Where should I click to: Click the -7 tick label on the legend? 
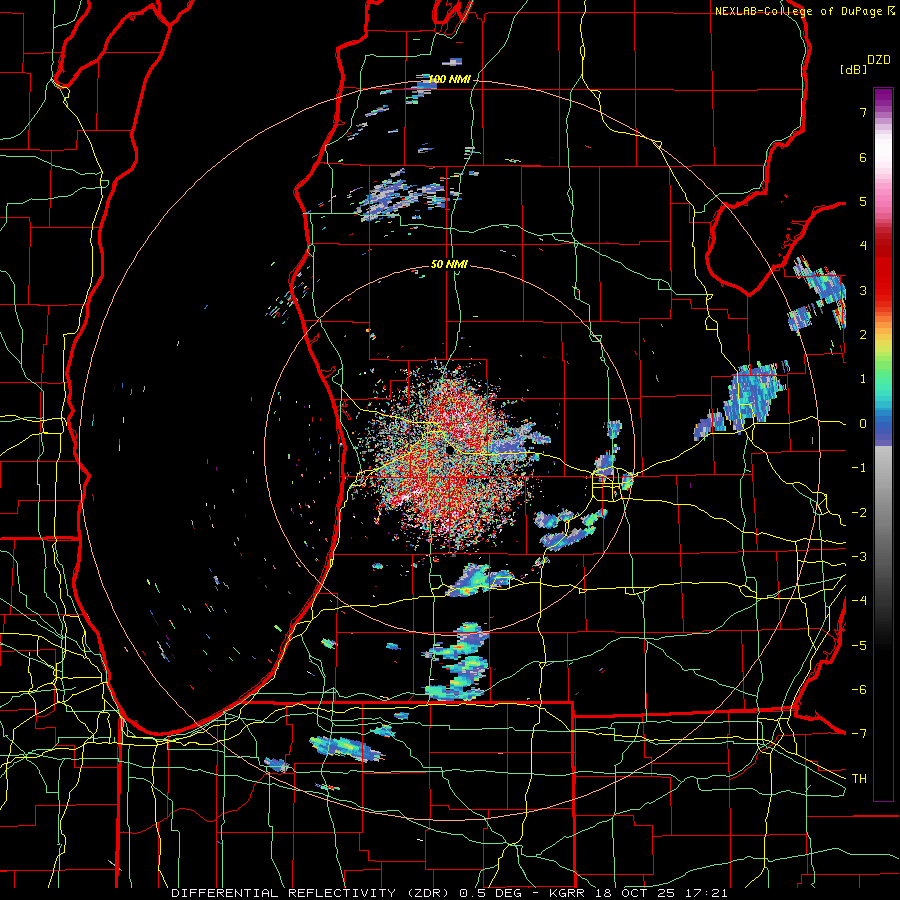pyautogui.click(x=859, y=734)
